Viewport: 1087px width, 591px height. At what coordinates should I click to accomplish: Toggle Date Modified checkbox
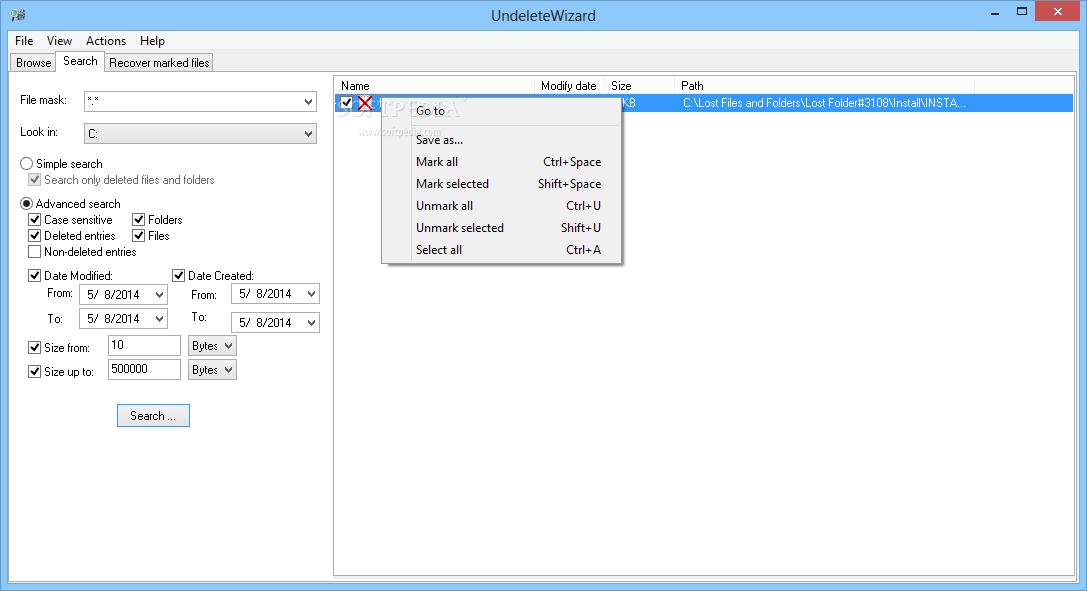(35, 276)
